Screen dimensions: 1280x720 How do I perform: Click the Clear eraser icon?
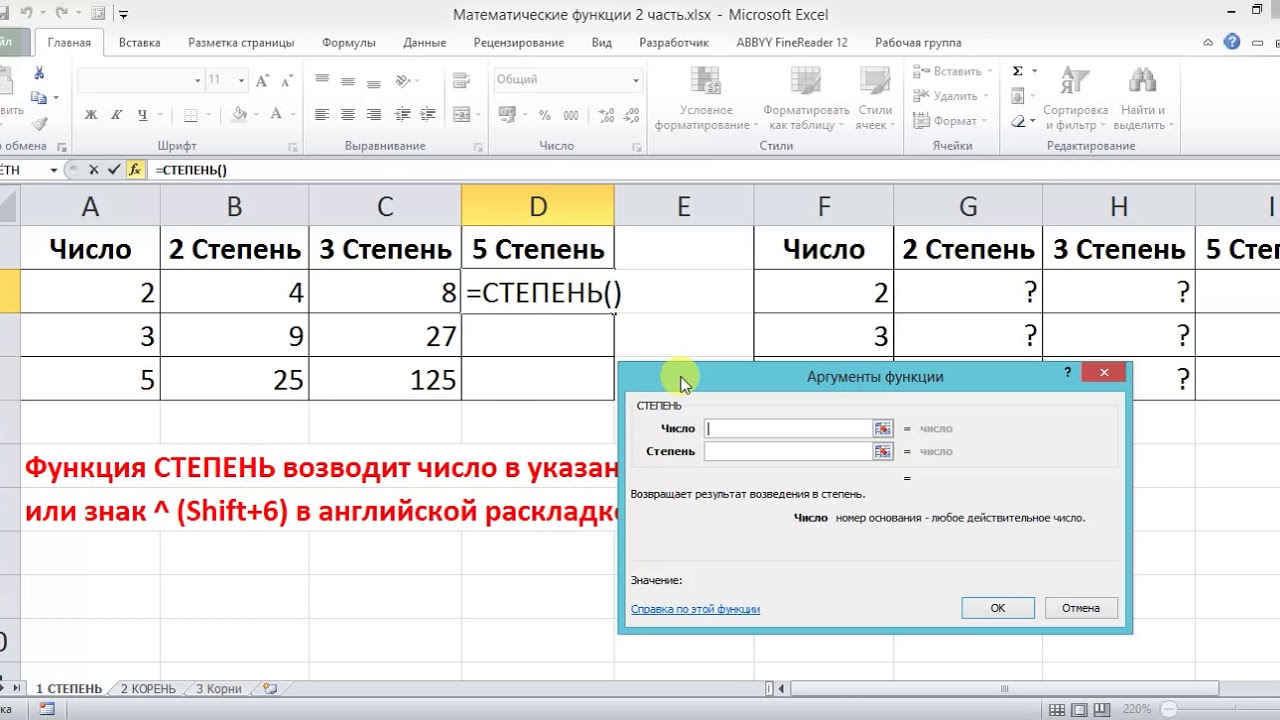[1018, 121]
